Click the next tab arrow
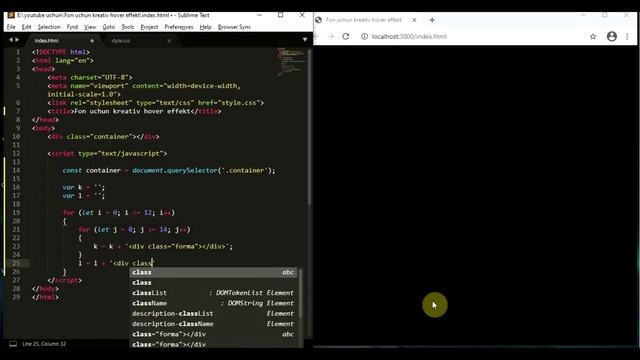The width and height of the screenshot is (640, 360). (17, 40)
